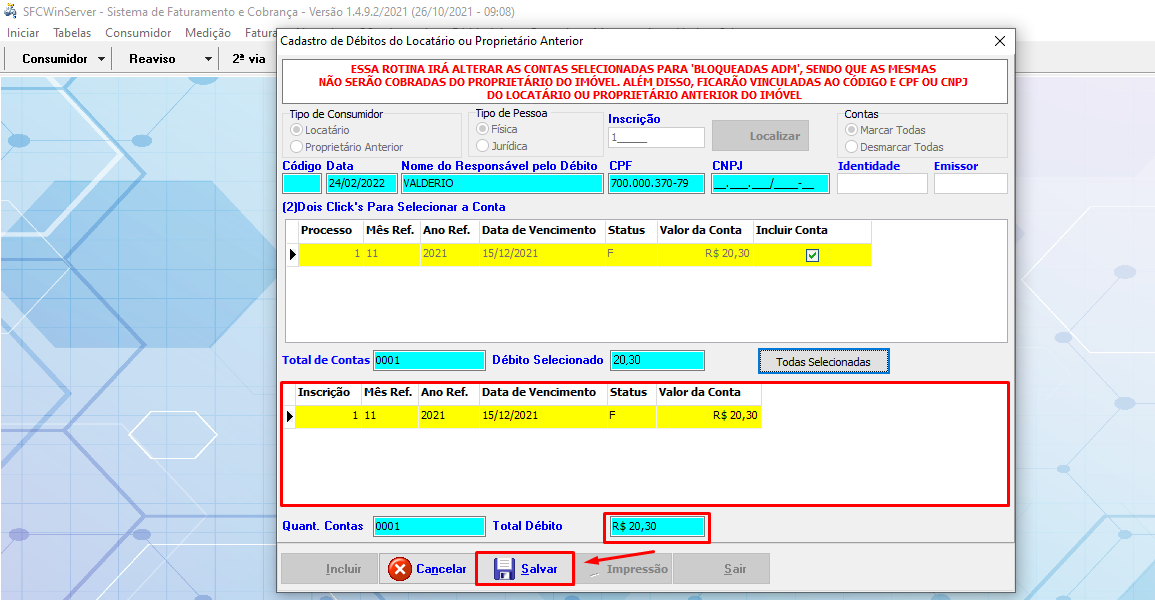
Task: Uncheck the Incluir Conta checkbox
Action: tap(812, 255)
